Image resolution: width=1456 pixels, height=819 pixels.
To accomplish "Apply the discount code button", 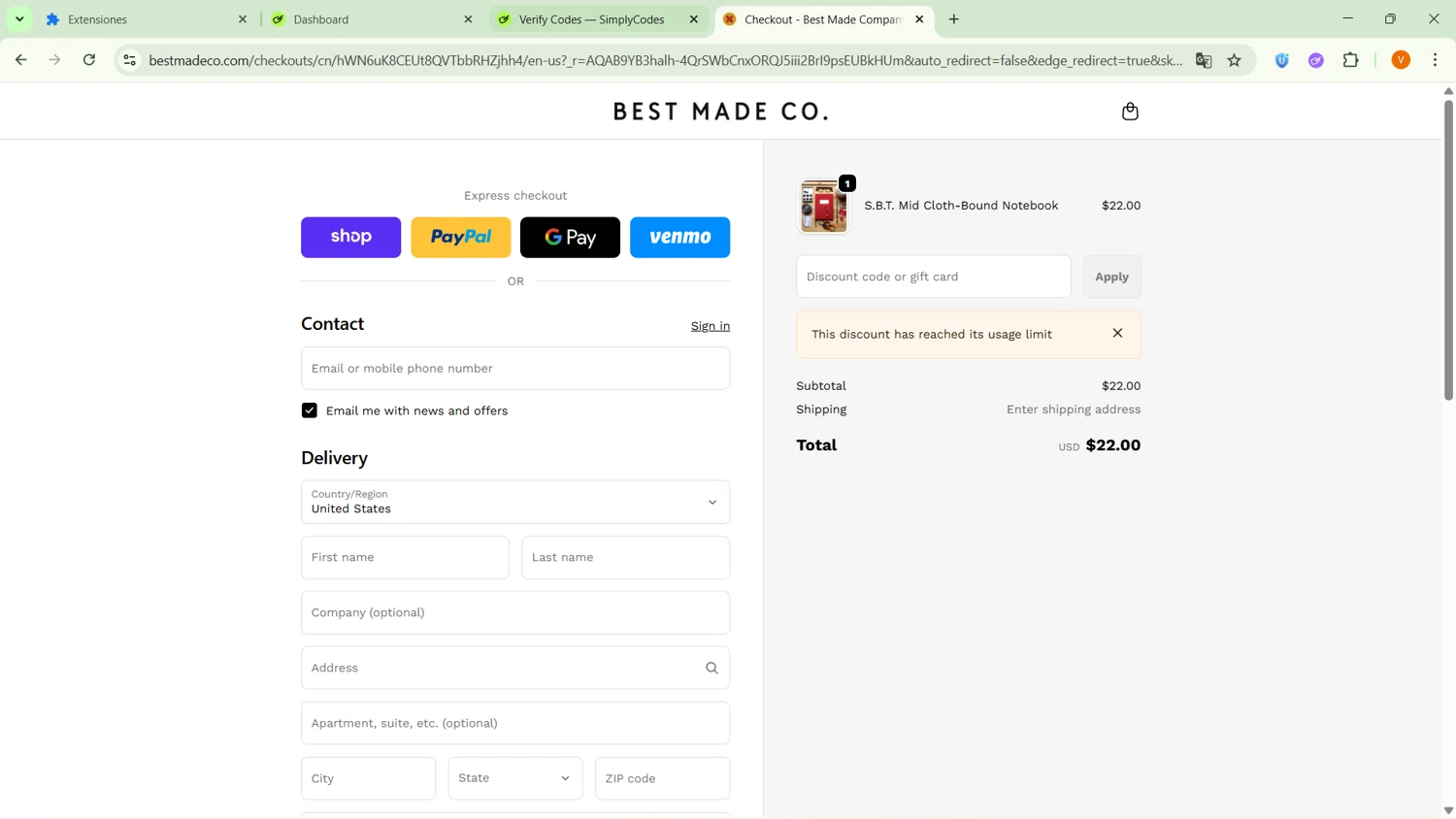I will [1111, 277].
